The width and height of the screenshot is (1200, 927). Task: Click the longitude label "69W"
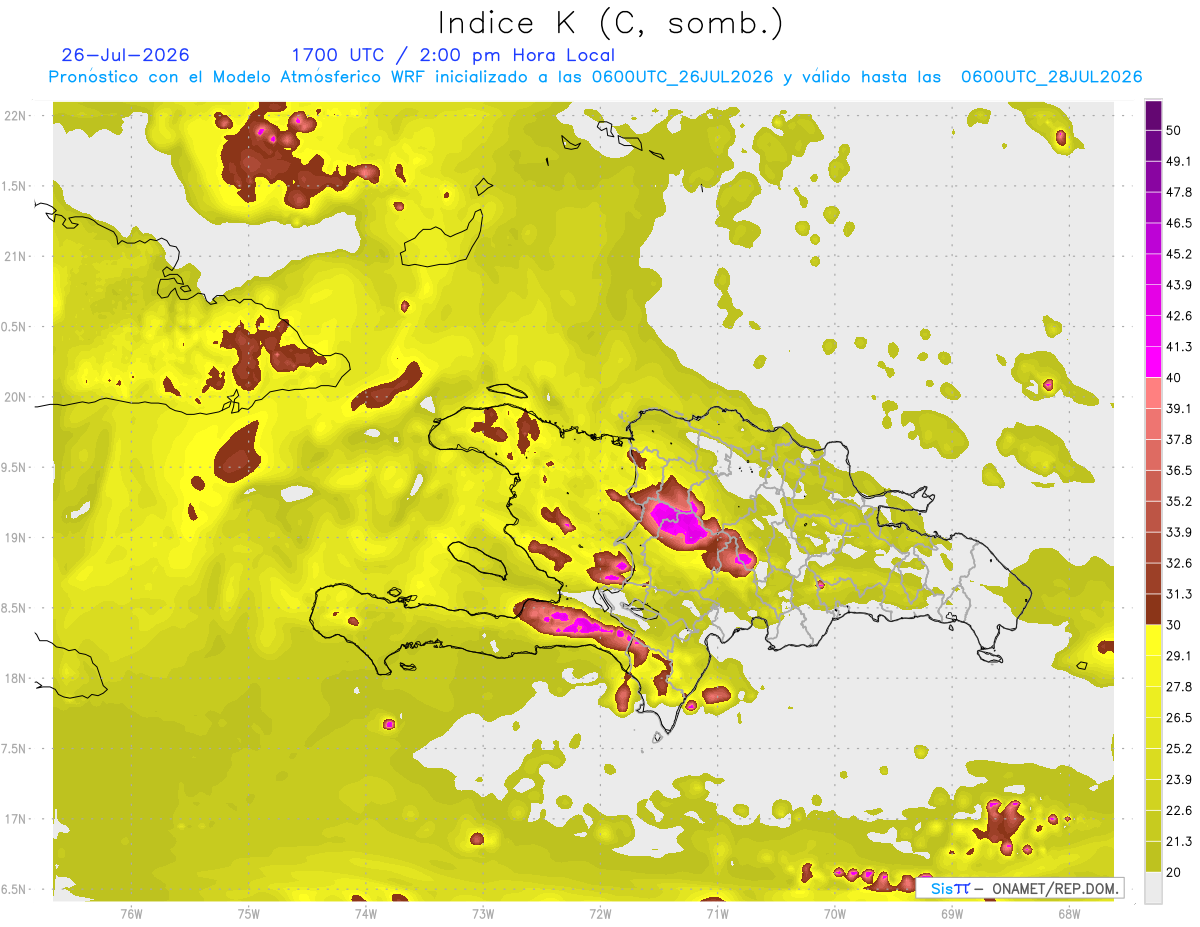952,914
